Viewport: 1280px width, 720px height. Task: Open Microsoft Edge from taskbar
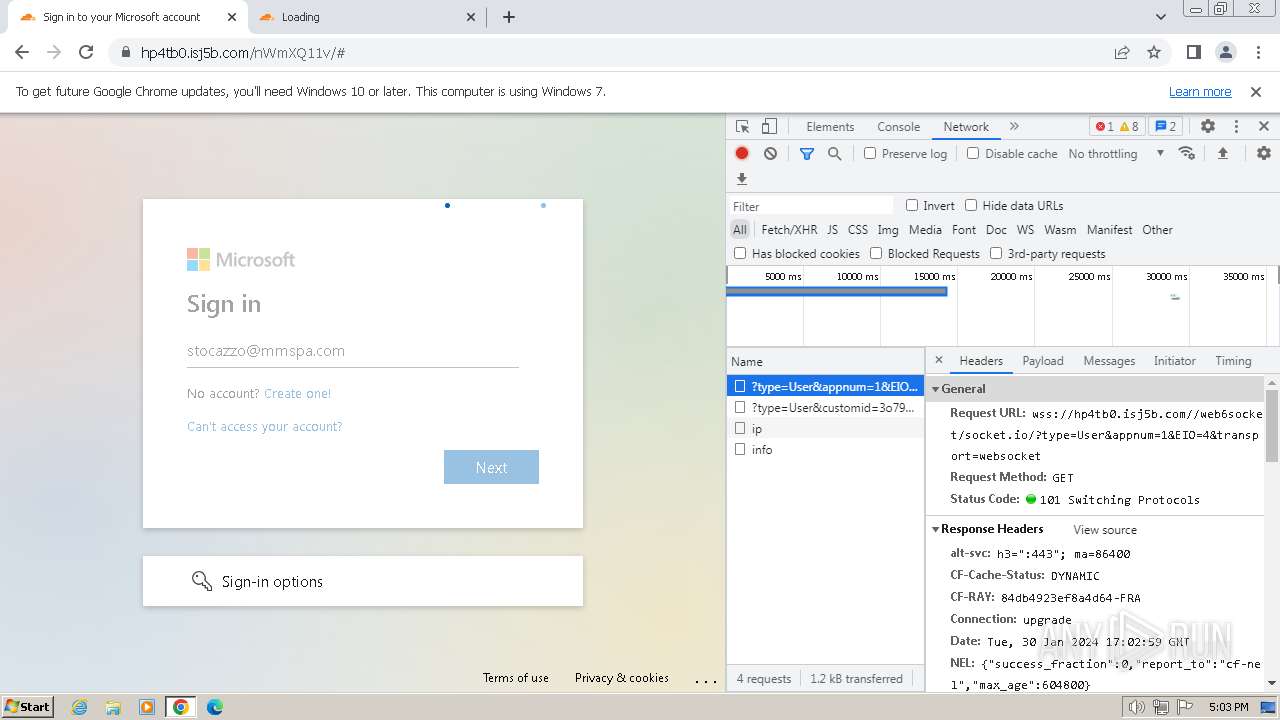215,707
